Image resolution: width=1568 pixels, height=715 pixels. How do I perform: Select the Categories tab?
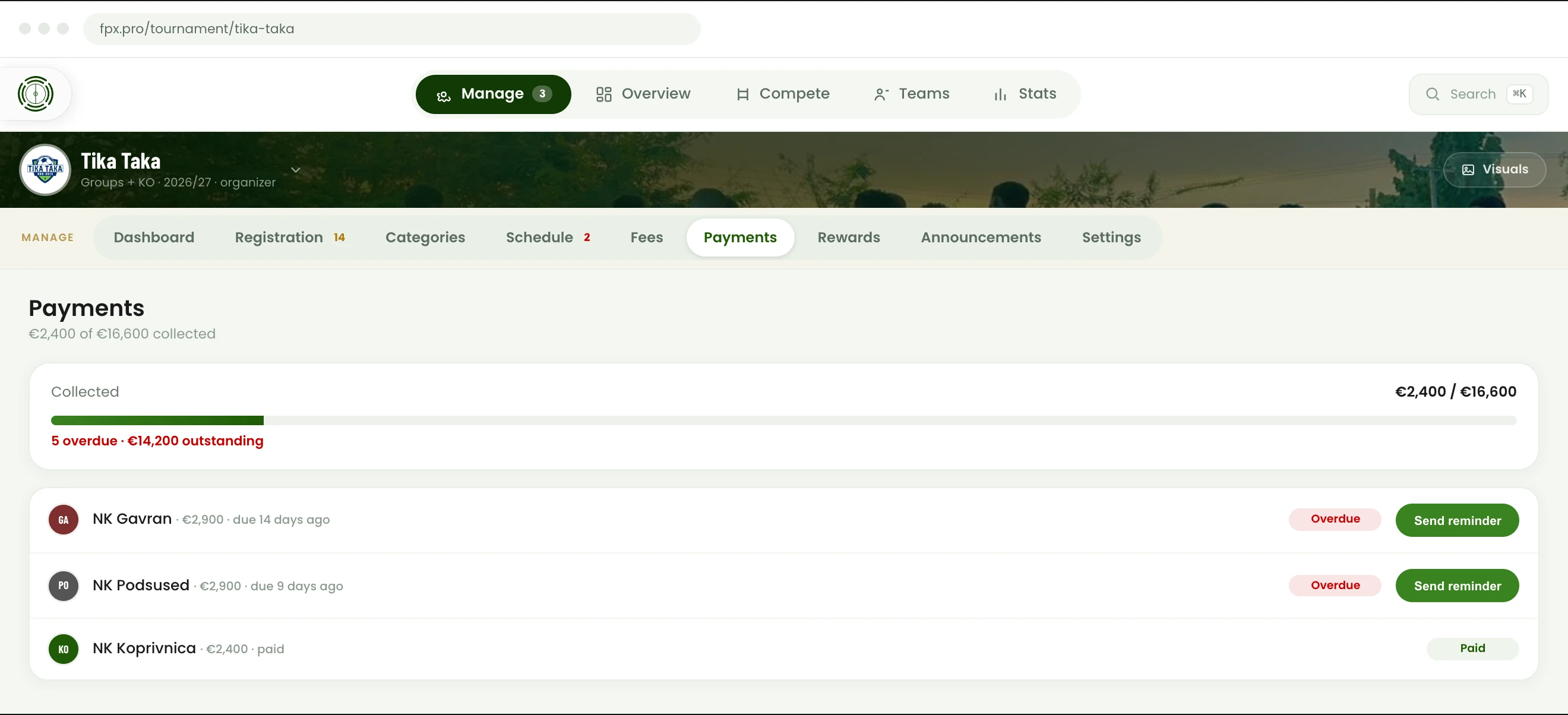425,238
